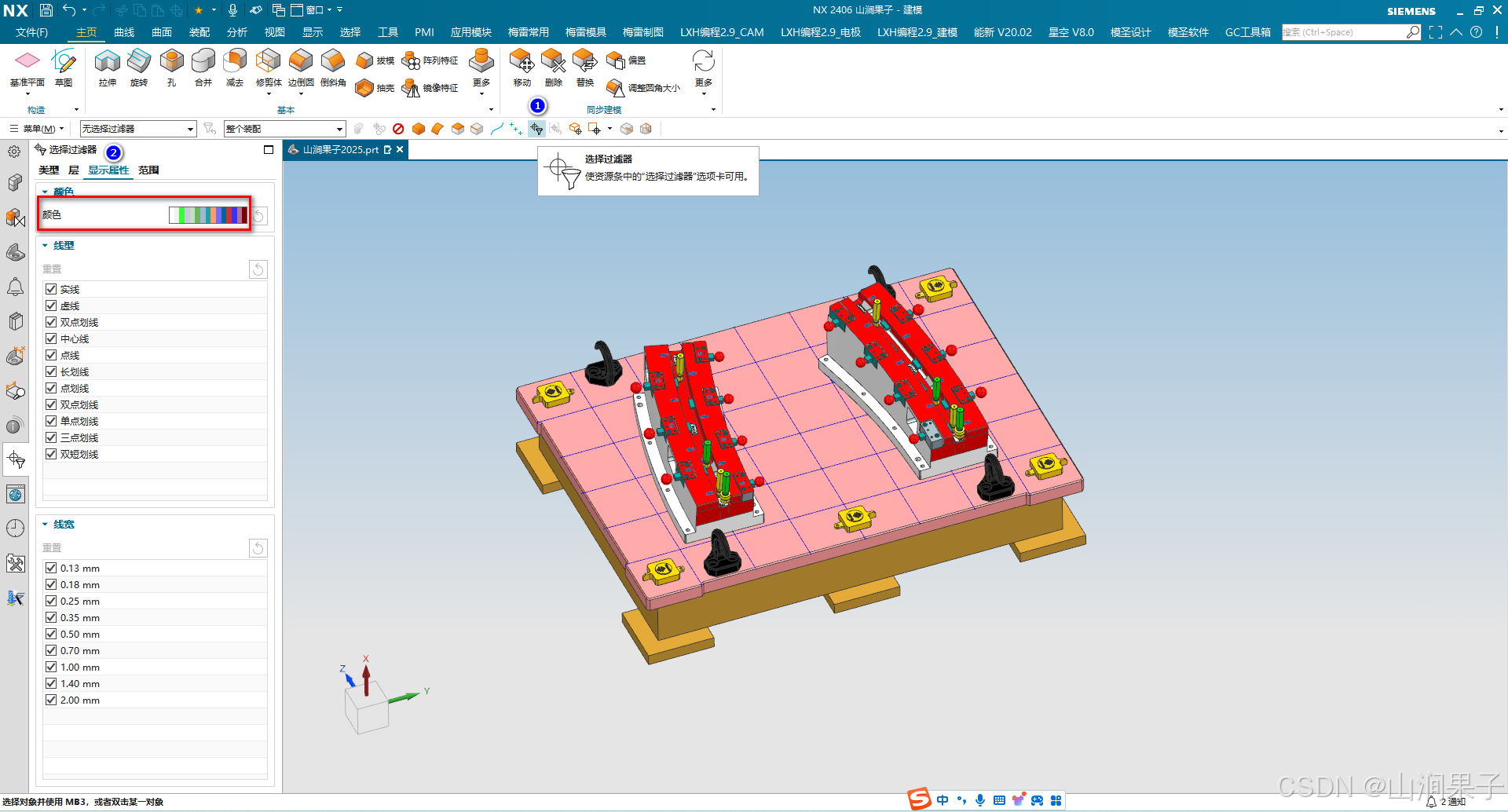Toggle the 2.00 mm line width checkbox

point(51,700)
